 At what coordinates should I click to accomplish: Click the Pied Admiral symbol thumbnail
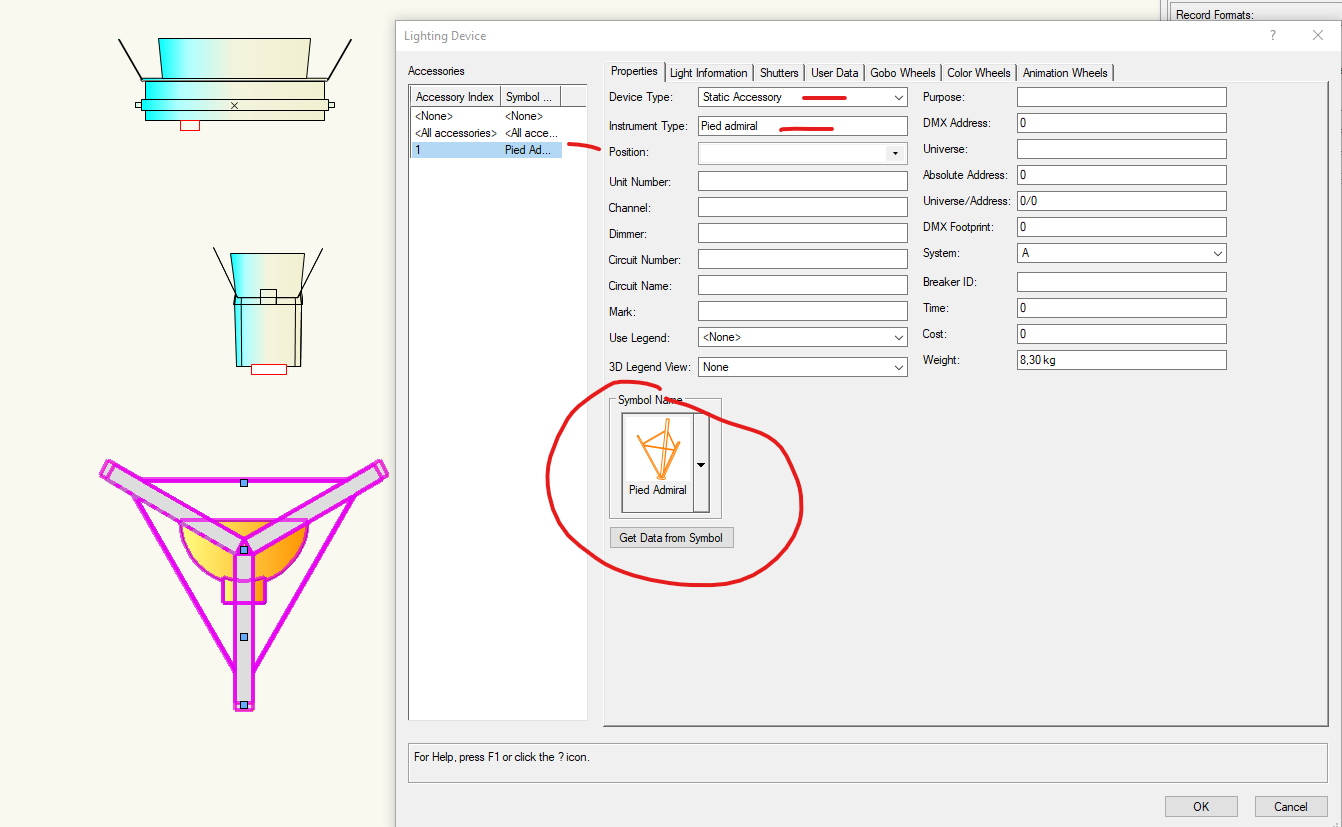(x=657, y=456)
